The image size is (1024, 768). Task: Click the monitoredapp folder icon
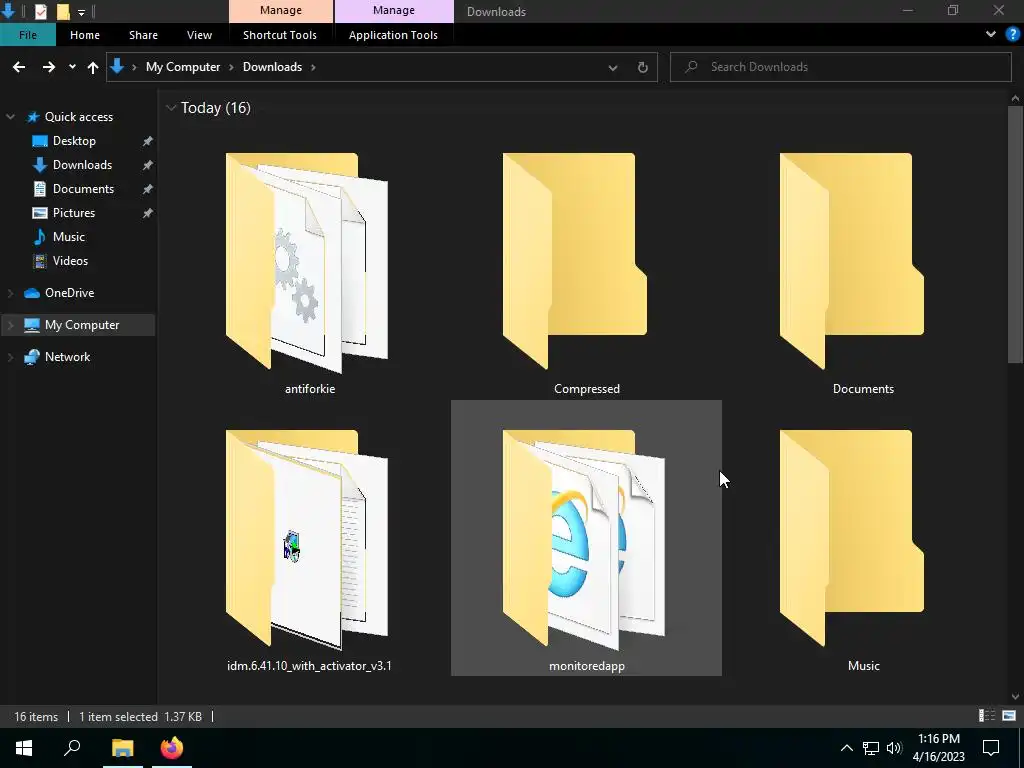pyautogui.click(x=584, y=538)
